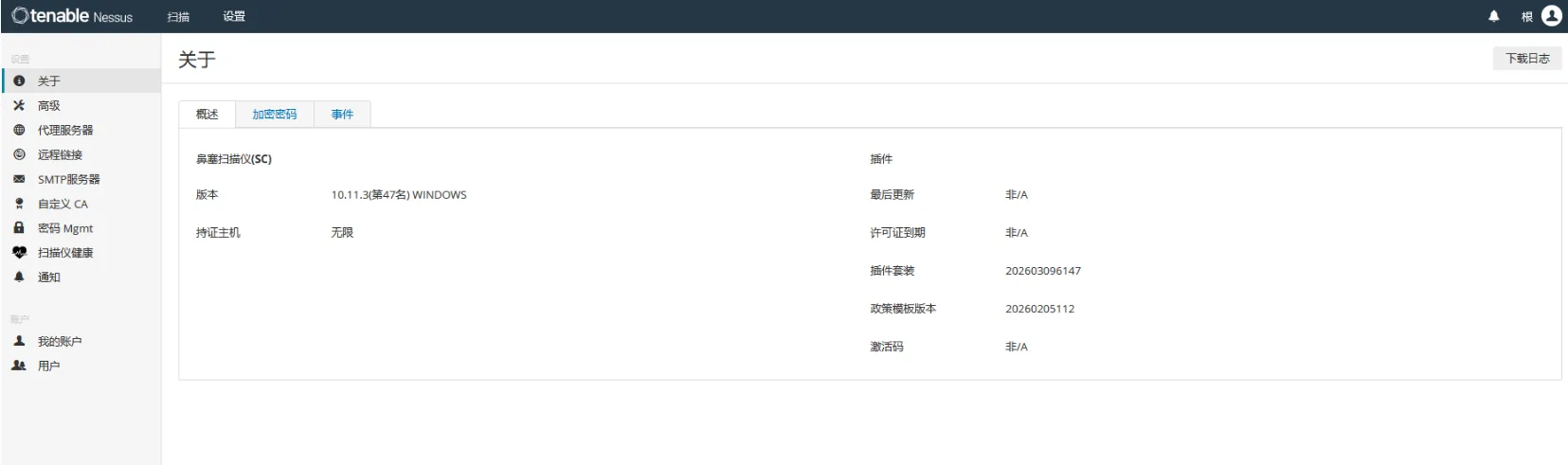Open notifications bell in top bar
This screenshot has height=465, width=1568.
[1494, 16]
